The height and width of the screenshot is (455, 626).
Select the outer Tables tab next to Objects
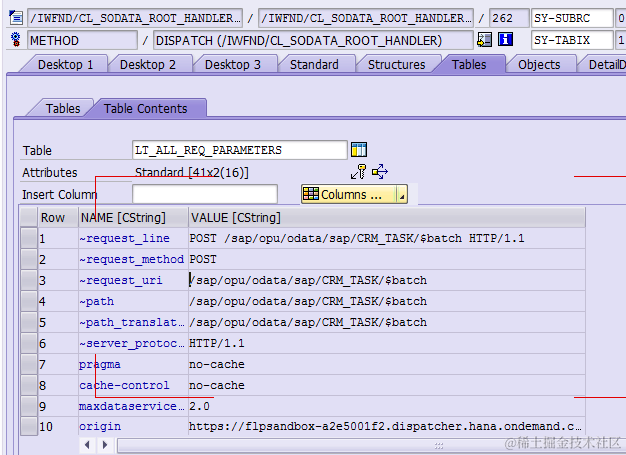coord(469,64)
